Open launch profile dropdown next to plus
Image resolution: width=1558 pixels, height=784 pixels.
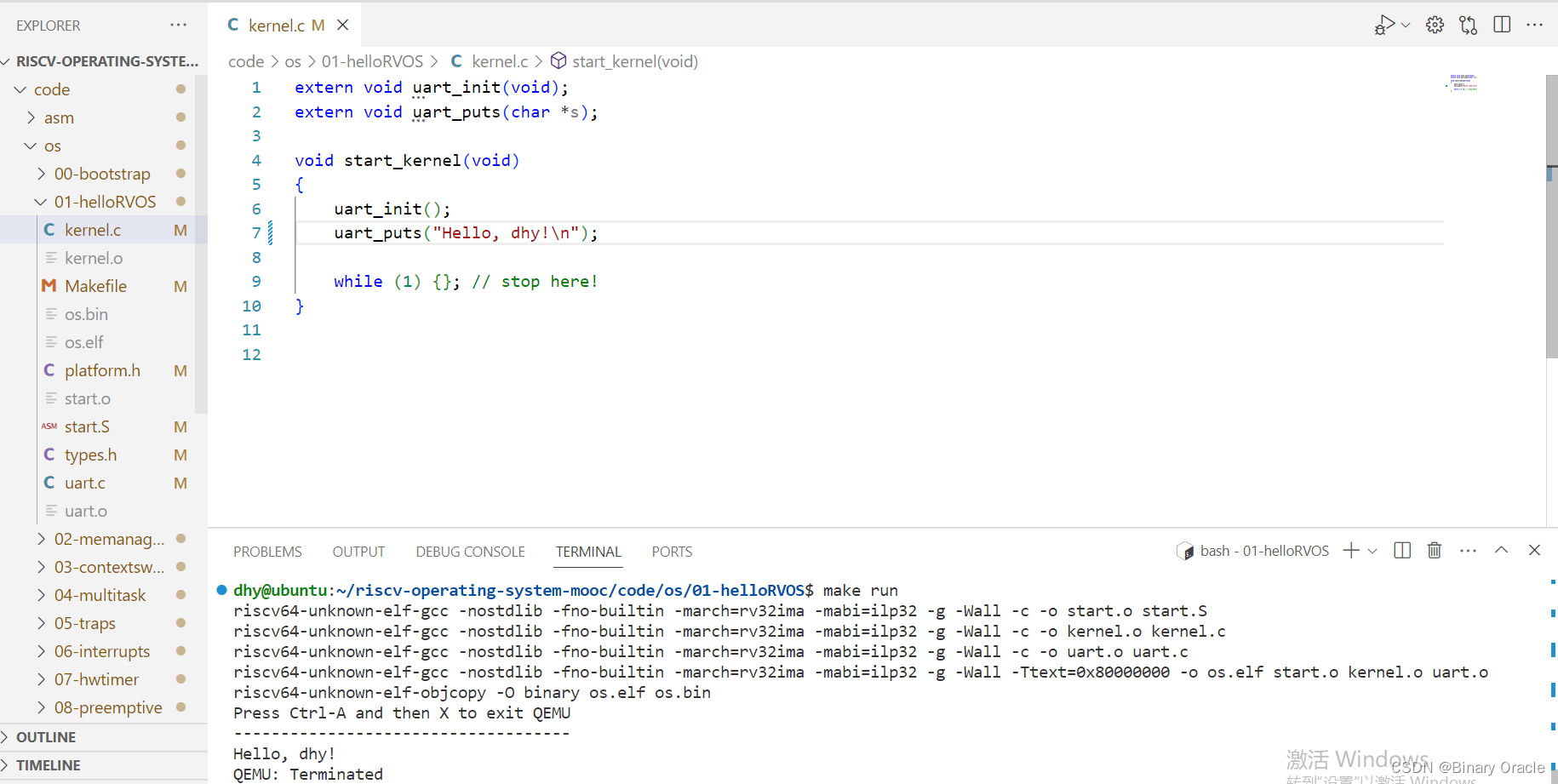pyautogui.click(x=1372, y=551)
